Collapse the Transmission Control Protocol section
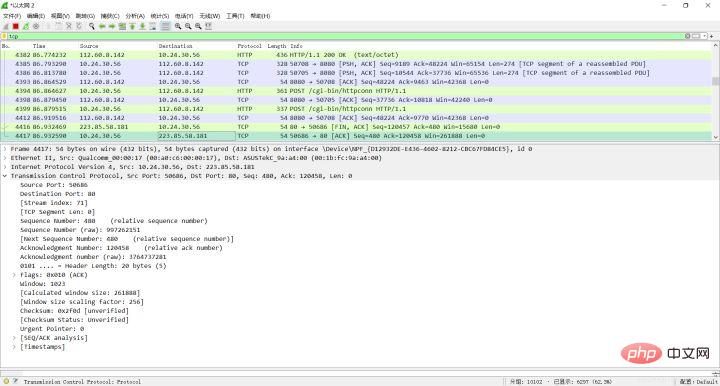This screenshot has width=720, height=386. 5,176
